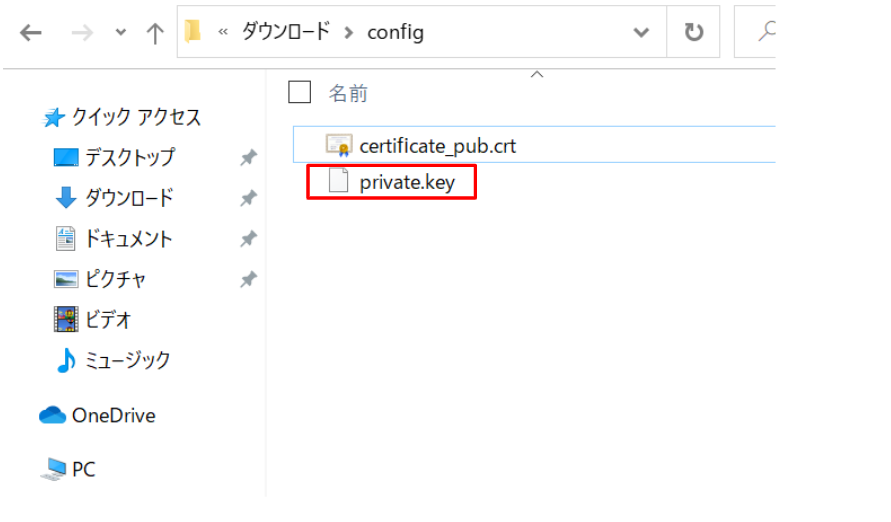Refresh the config folder view

tap(693, 32)
